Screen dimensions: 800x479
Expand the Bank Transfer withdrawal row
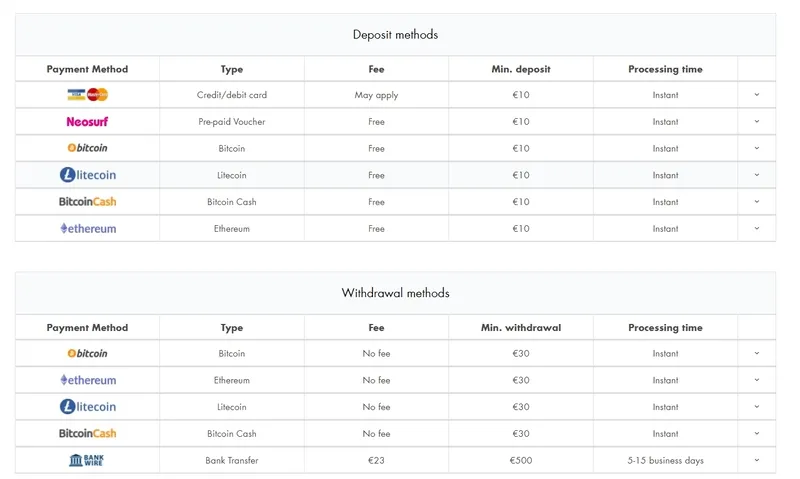point(756,460)
